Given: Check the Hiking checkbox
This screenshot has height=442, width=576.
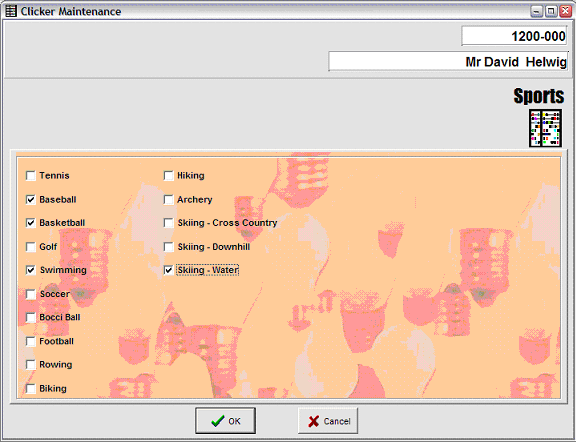Looking at the screenshot, I should (x=169, y=176).
